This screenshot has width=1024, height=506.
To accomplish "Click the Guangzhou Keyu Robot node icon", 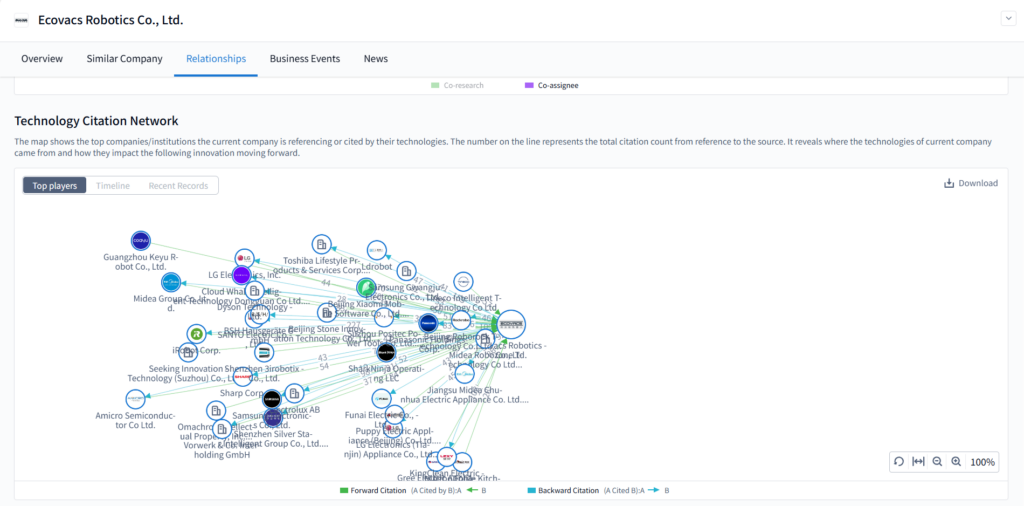I will pos(140,241).
